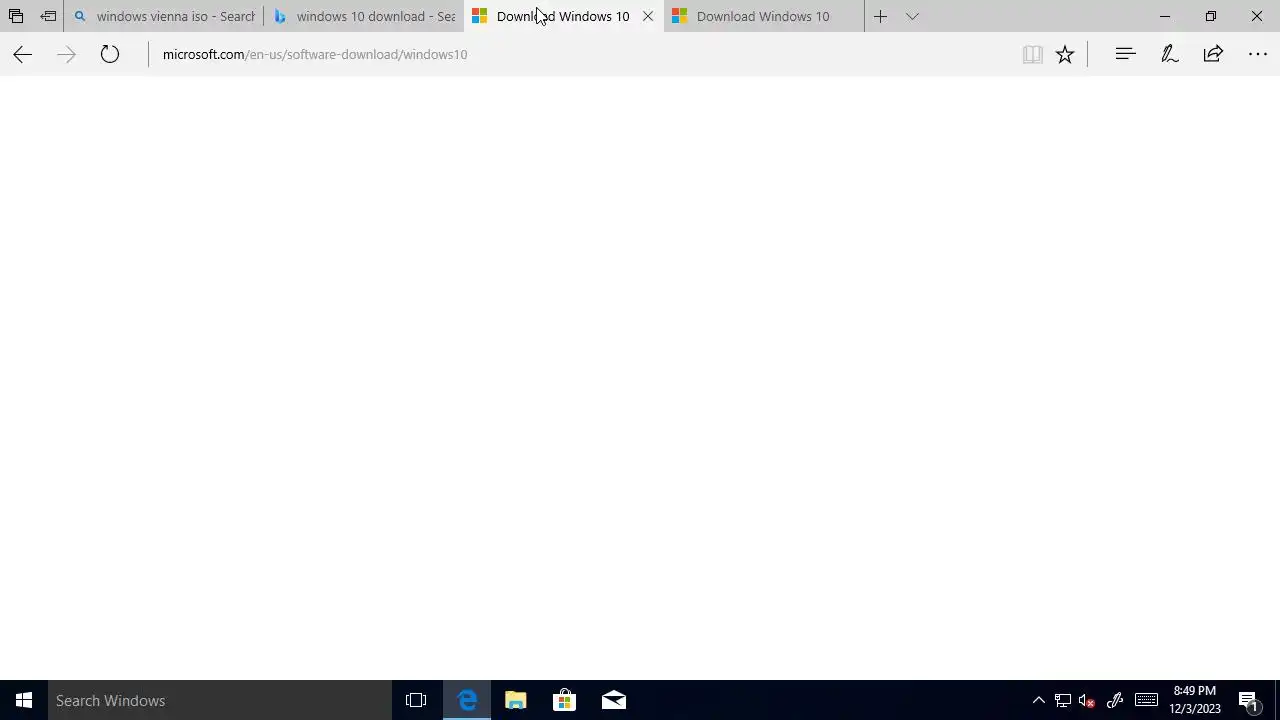Open network status tray icon
Image resolution: width=1280 pixels, height=720 pixels.
(1063, 700)
